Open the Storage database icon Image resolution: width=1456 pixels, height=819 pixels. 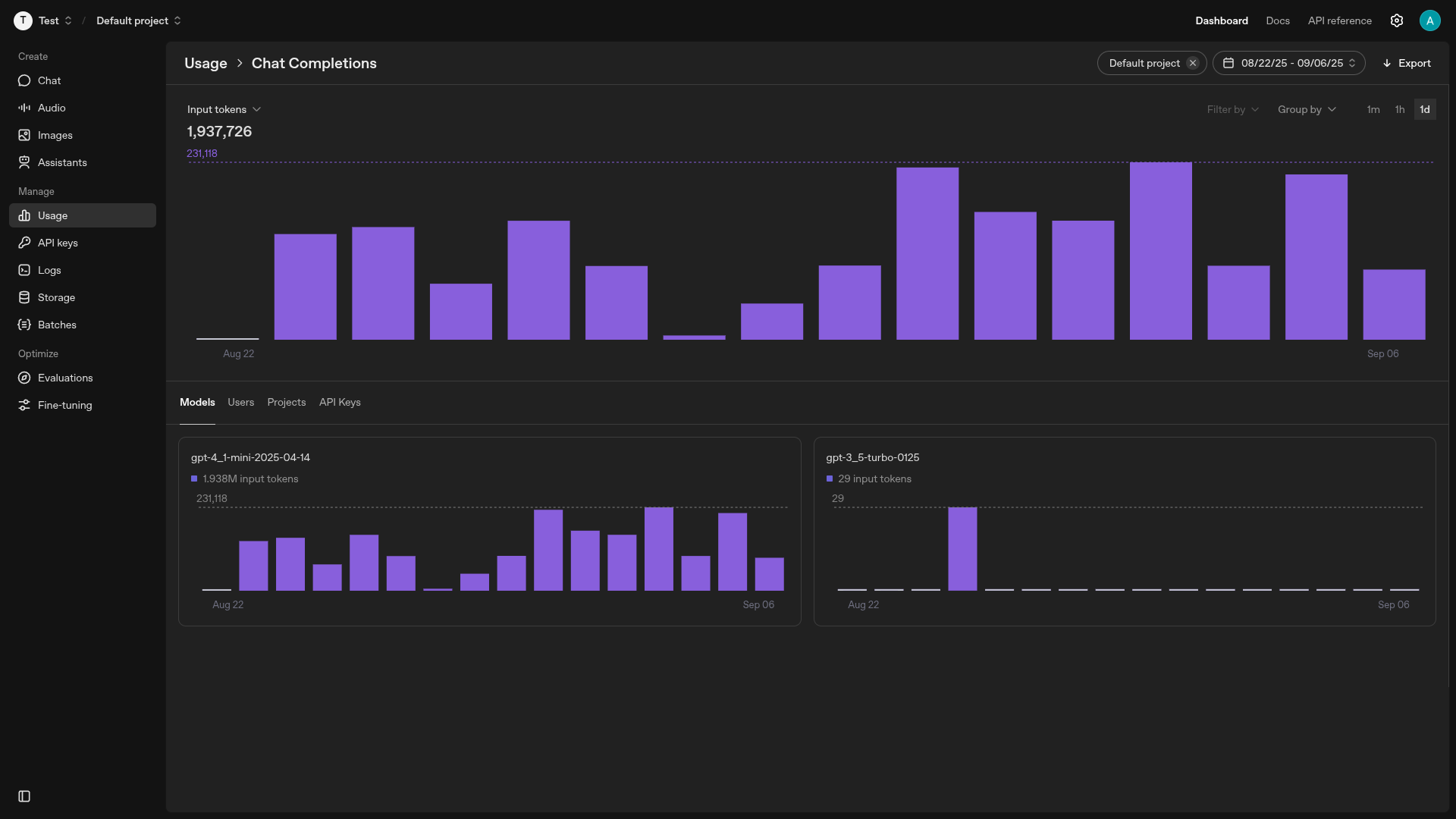pyautogui.click(x=24, y=297)
